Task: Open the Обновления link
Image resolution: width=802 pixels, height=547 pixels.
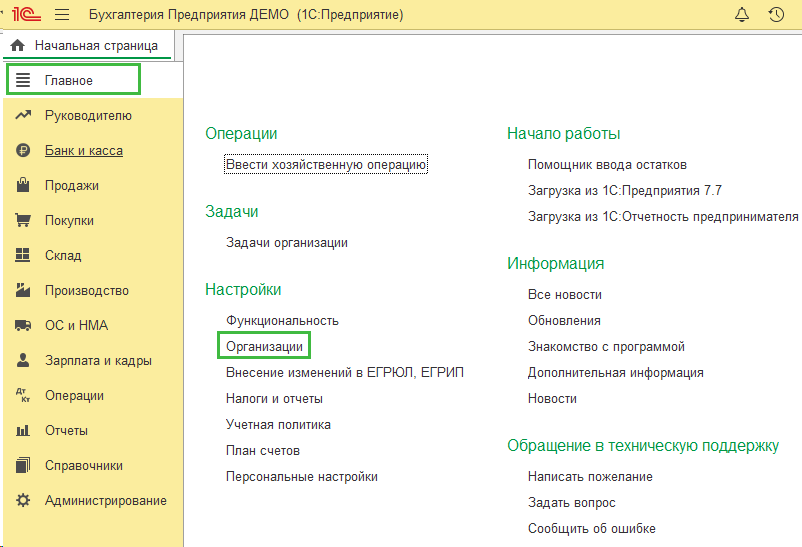Action: (x=564, y=321)
